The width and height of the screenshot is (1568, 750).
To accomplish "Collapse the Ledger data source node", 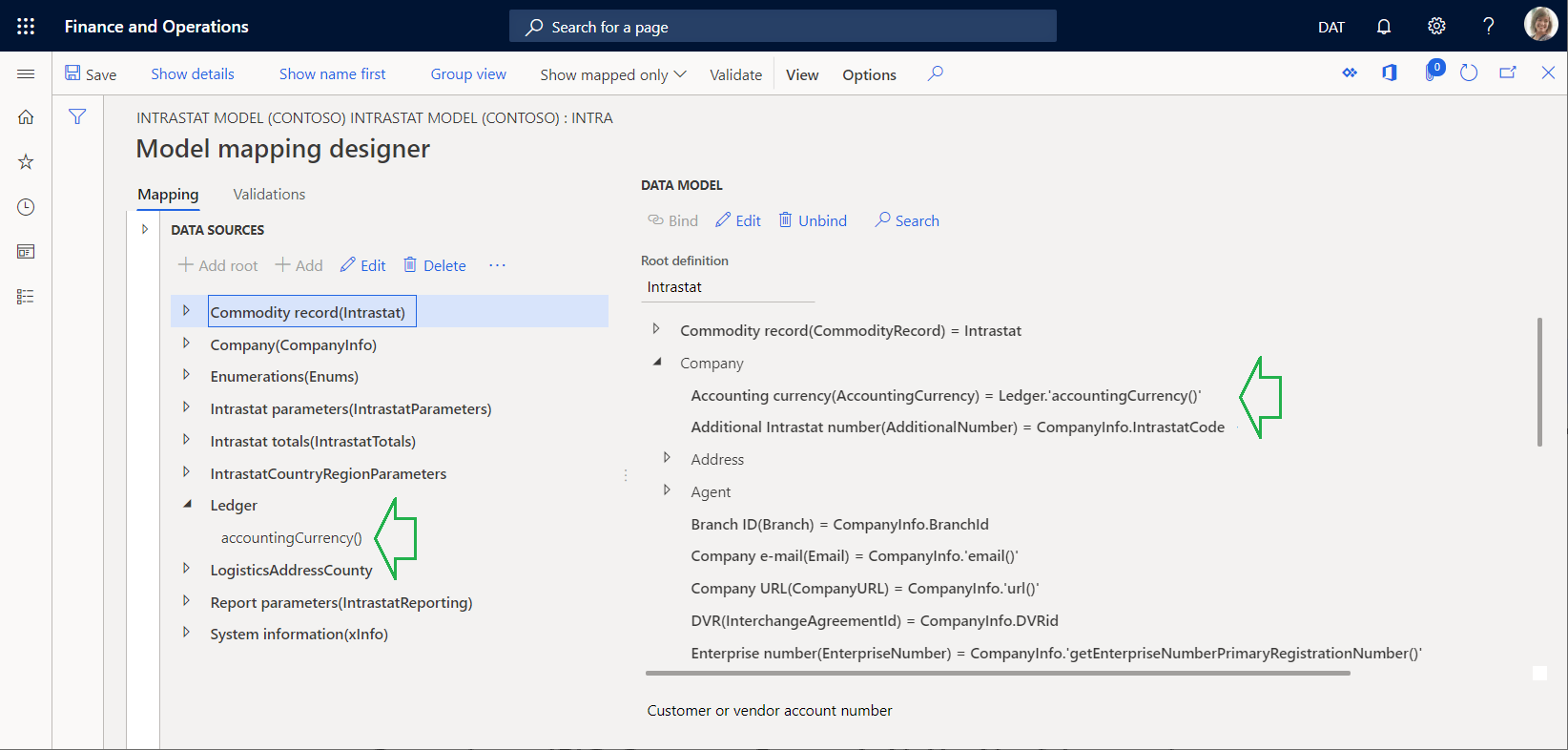I will (187, 504).
